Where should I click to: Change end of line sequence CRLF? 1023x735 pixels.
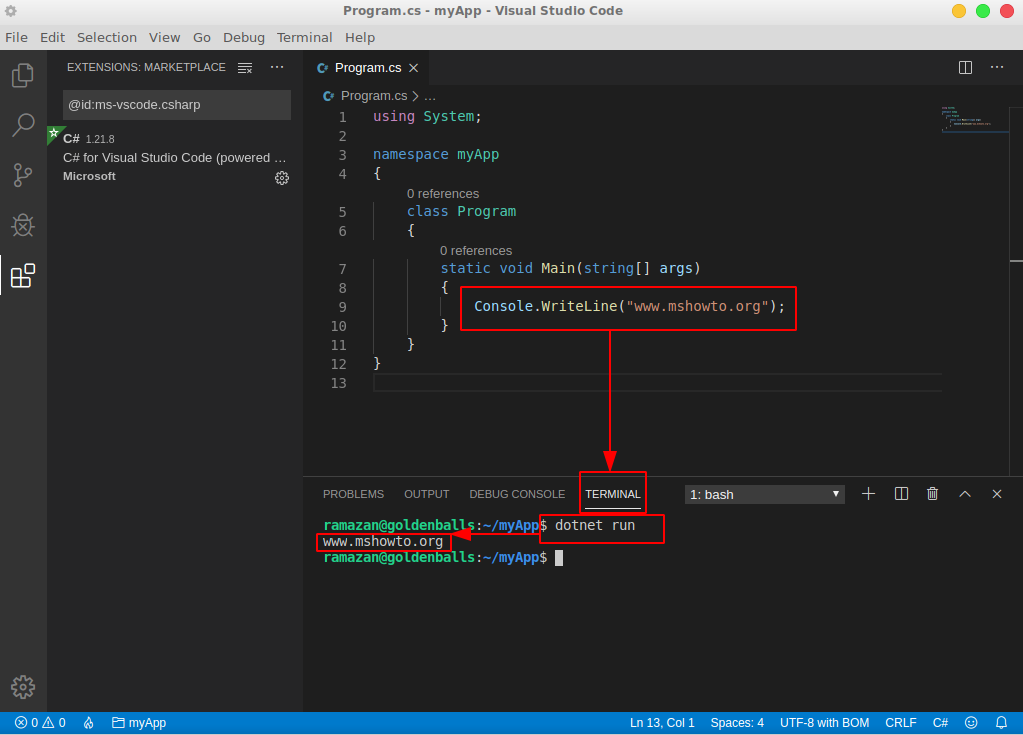[901, 723]
